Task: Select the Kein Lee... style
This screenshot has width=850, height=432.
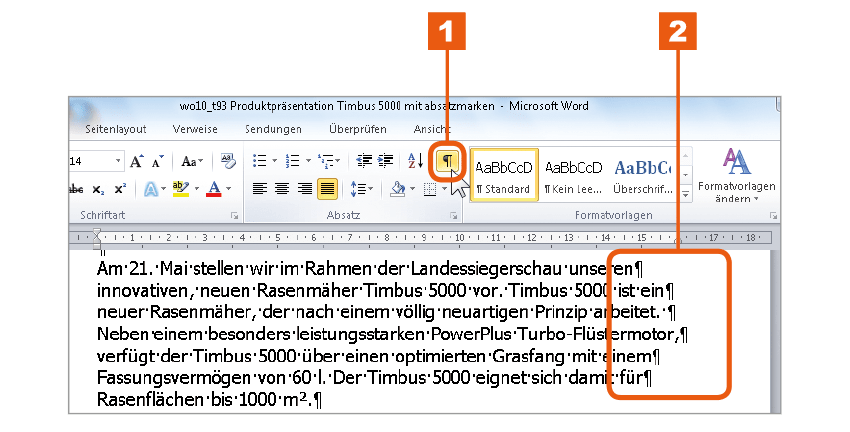Action: (574, 175)
